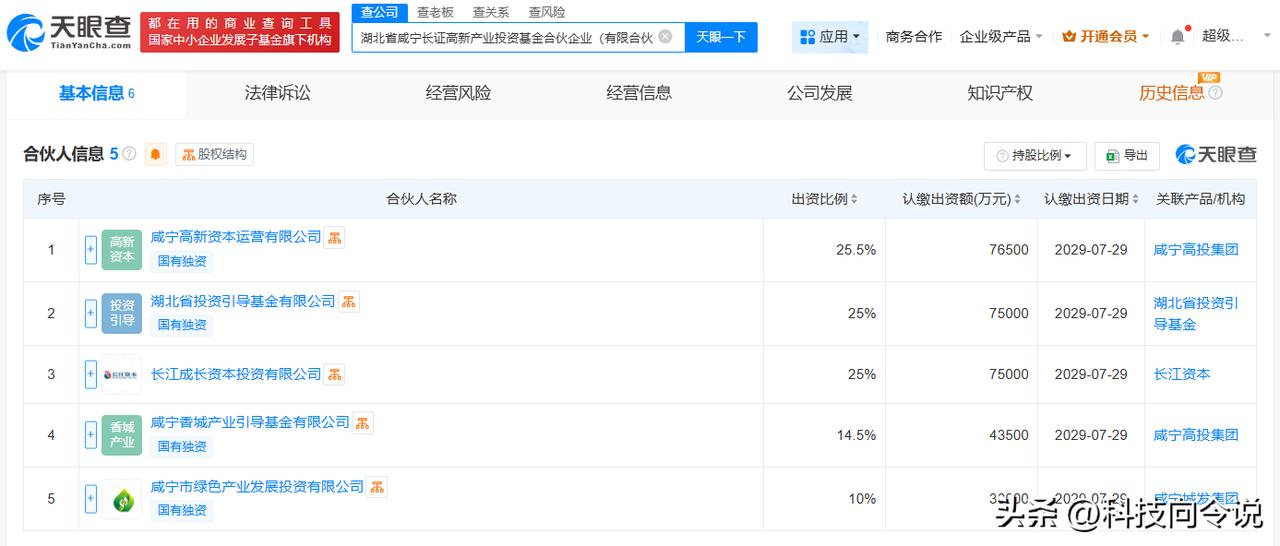This screenshot has height=546, width=1280.
Task: Switch to the 基本信息 tab
Action: pyautogui.click(x=96, y=93)
